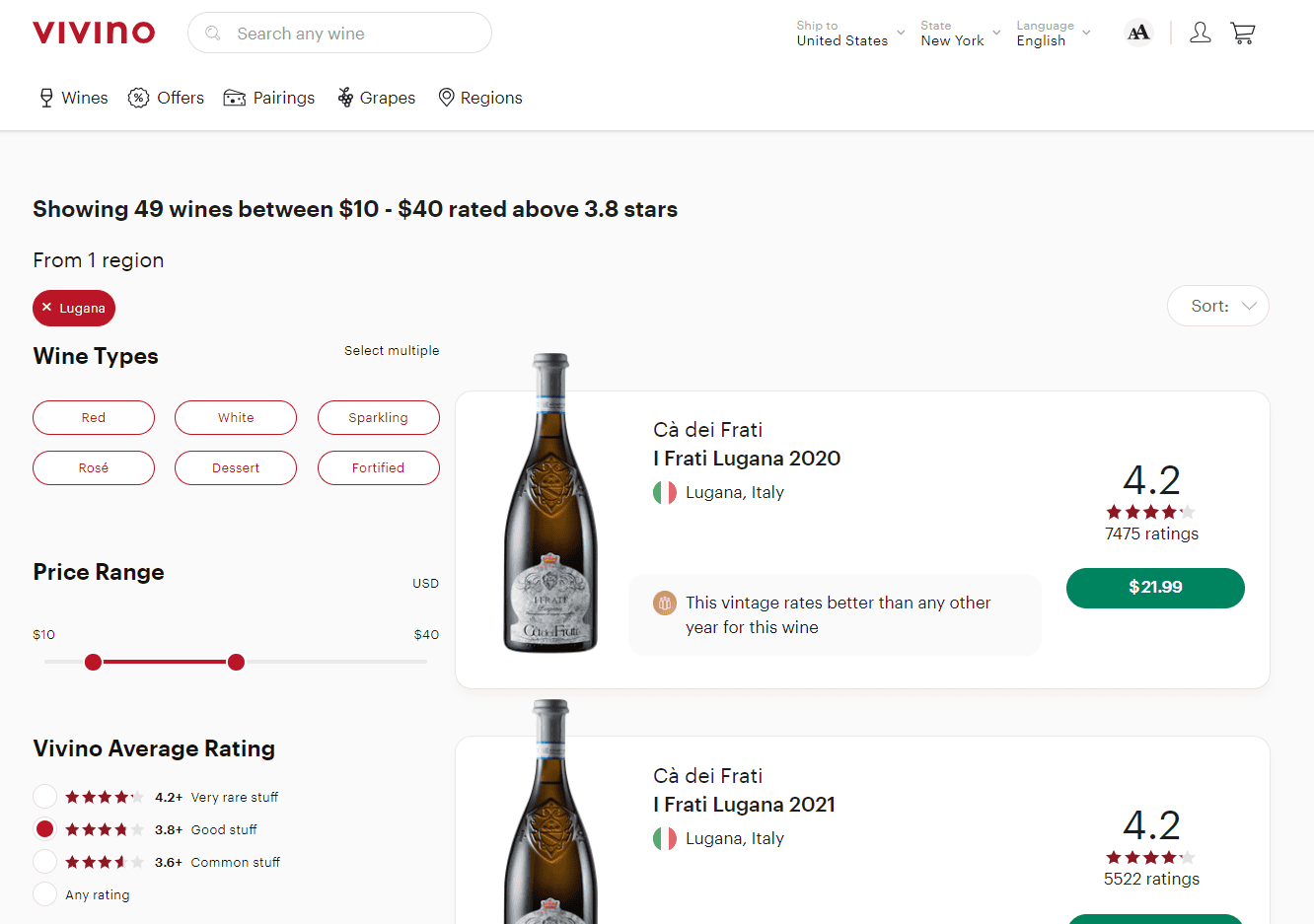The width and height of the screenshot is (1314, 924).
Task: Select the 3.6+ Common stuff rating
Action: [x=44, y=862]
